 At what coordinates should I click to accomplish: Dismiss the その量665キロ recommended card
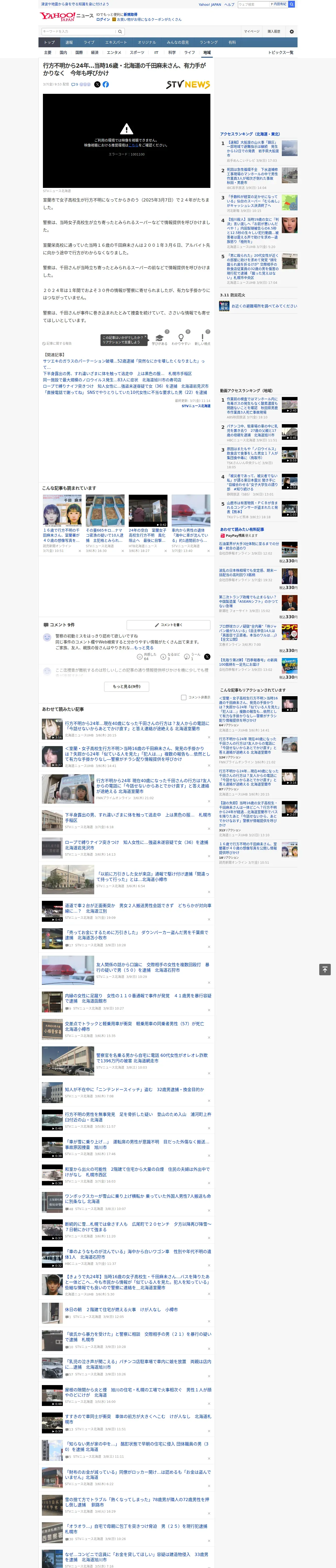[x=122, y=551]
